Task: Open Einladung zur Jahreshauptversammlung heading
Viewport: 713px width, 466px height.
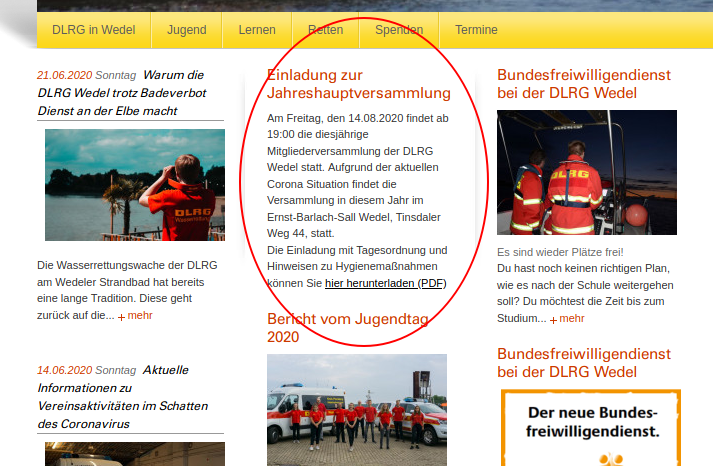Action: [x=358, y=84]
